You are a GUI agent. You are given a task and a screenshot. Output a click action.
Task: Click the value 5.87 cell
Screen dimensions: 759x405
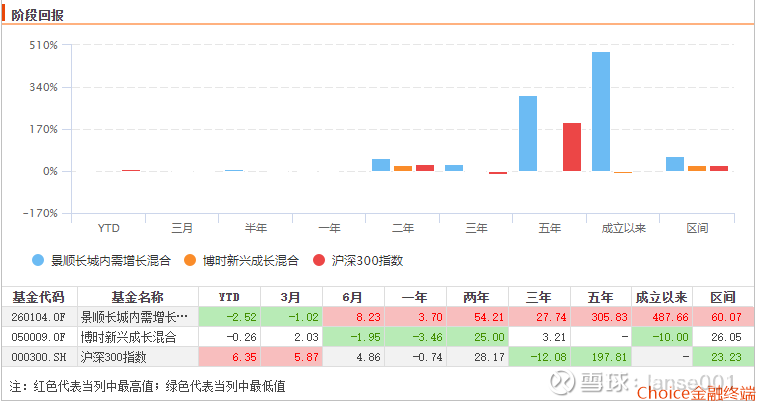(291, 357)
